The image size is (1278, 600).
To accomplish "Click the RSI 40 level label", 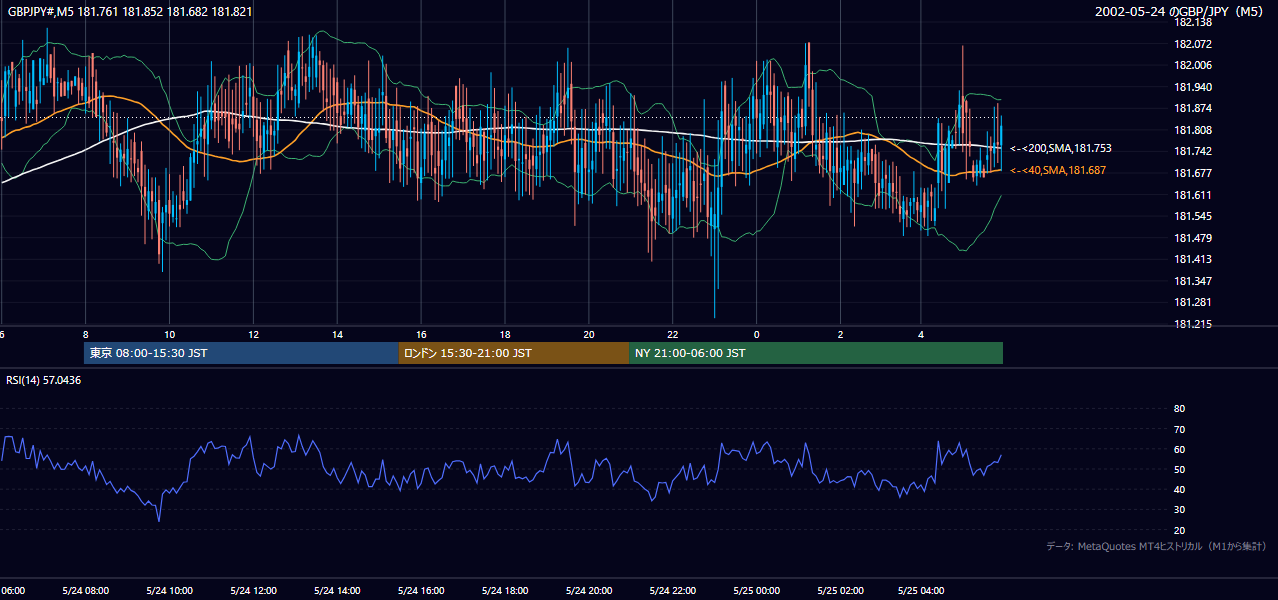I will 1179,490.
